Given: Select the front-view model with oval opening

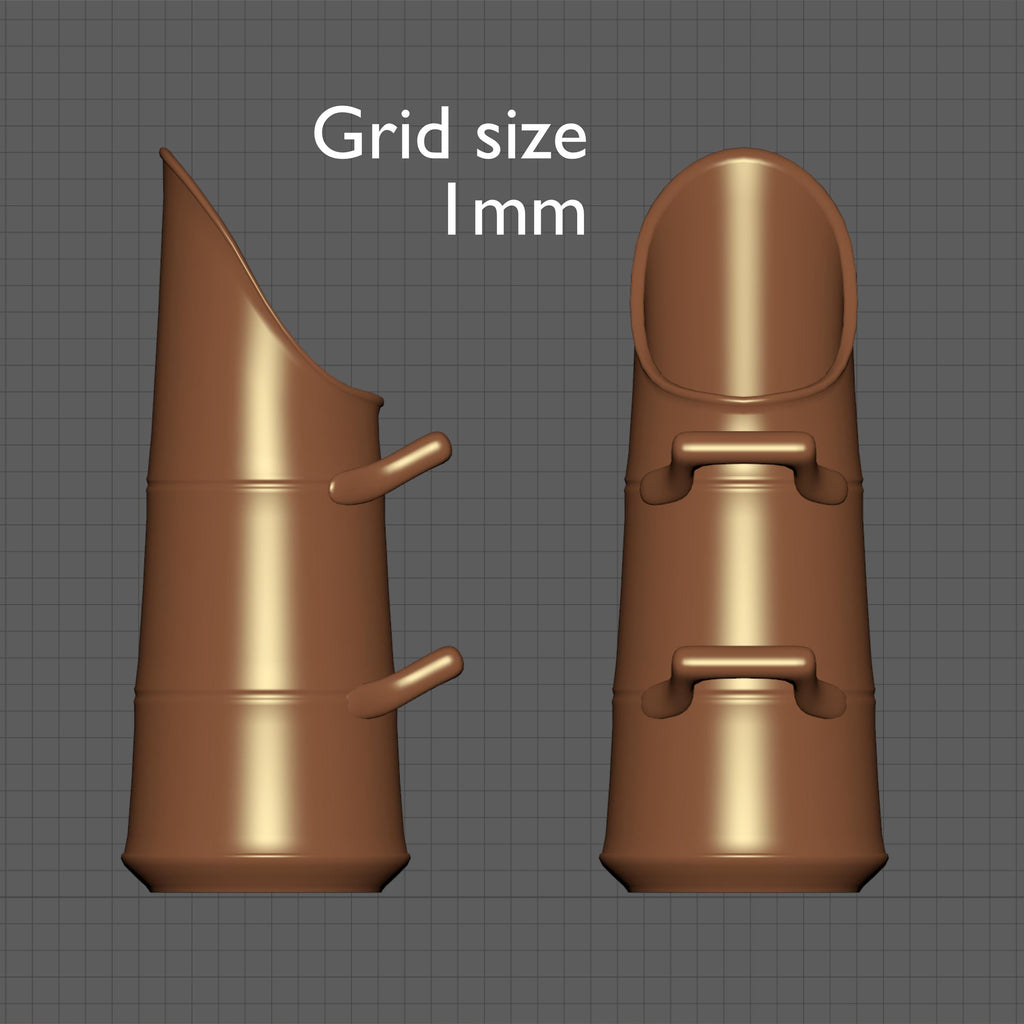Looking at the screenshot, I should [744, 520].
